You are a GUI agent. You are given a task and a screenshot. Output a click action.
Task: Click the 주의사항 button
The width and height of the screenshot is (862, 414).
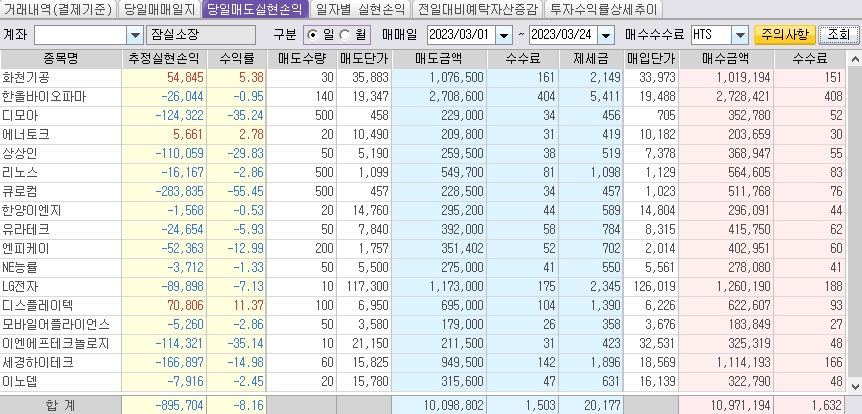tap(783, 35)
